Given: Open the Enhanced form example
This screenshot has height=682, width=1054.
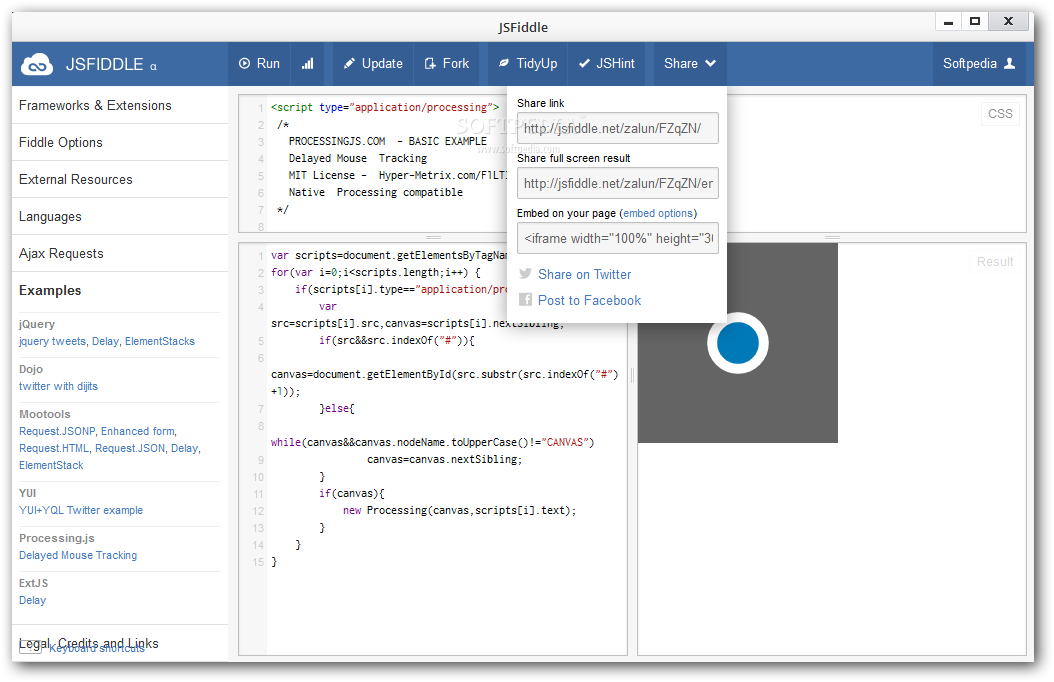Looking at the screenshot, I should [x=138, y=431].
